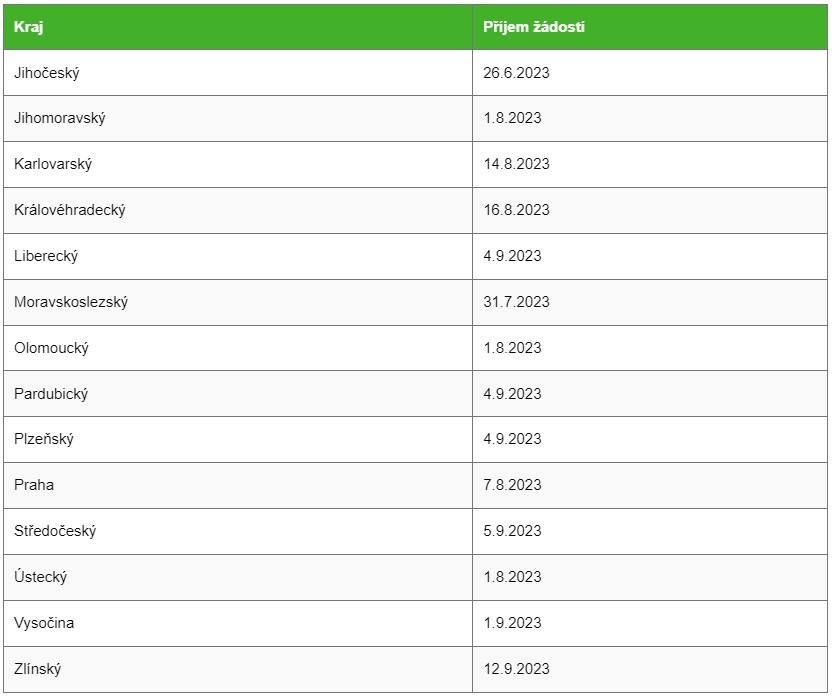
Task: Select the Jihočeský region cell
Action: pyautogui.click(x=238, y=73)
